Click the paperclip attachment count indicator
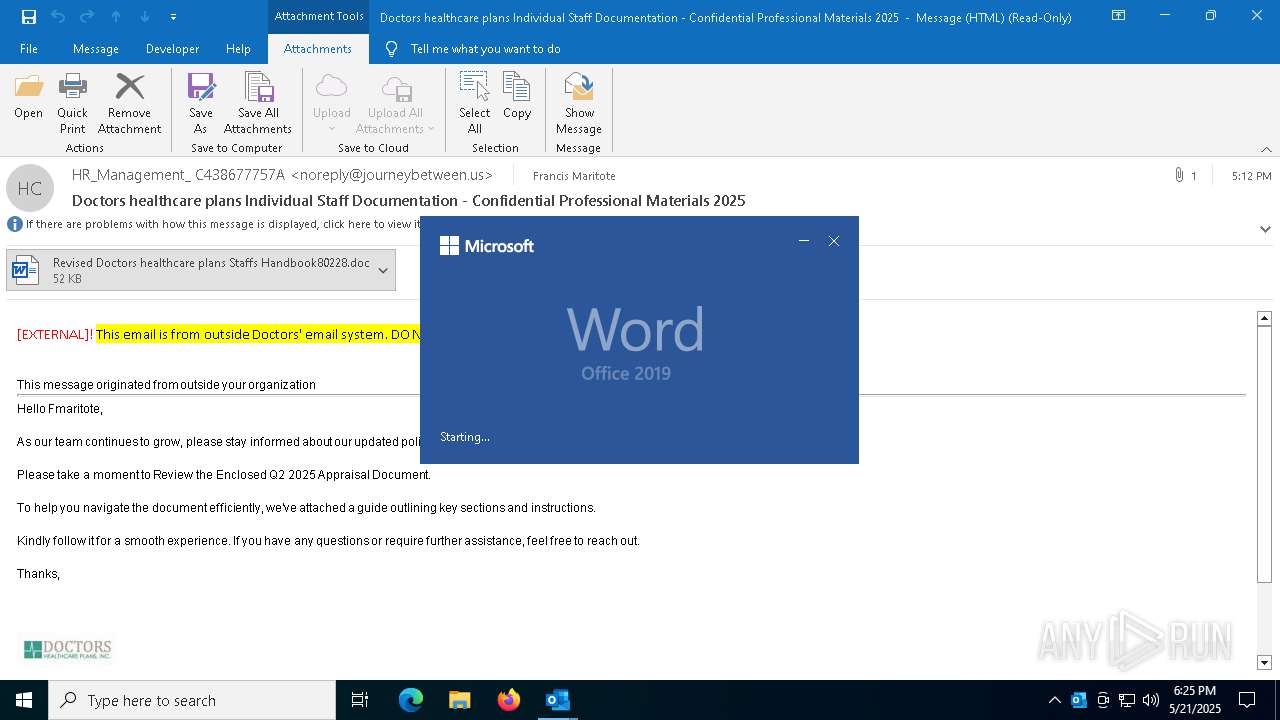 pos(1185,176)
